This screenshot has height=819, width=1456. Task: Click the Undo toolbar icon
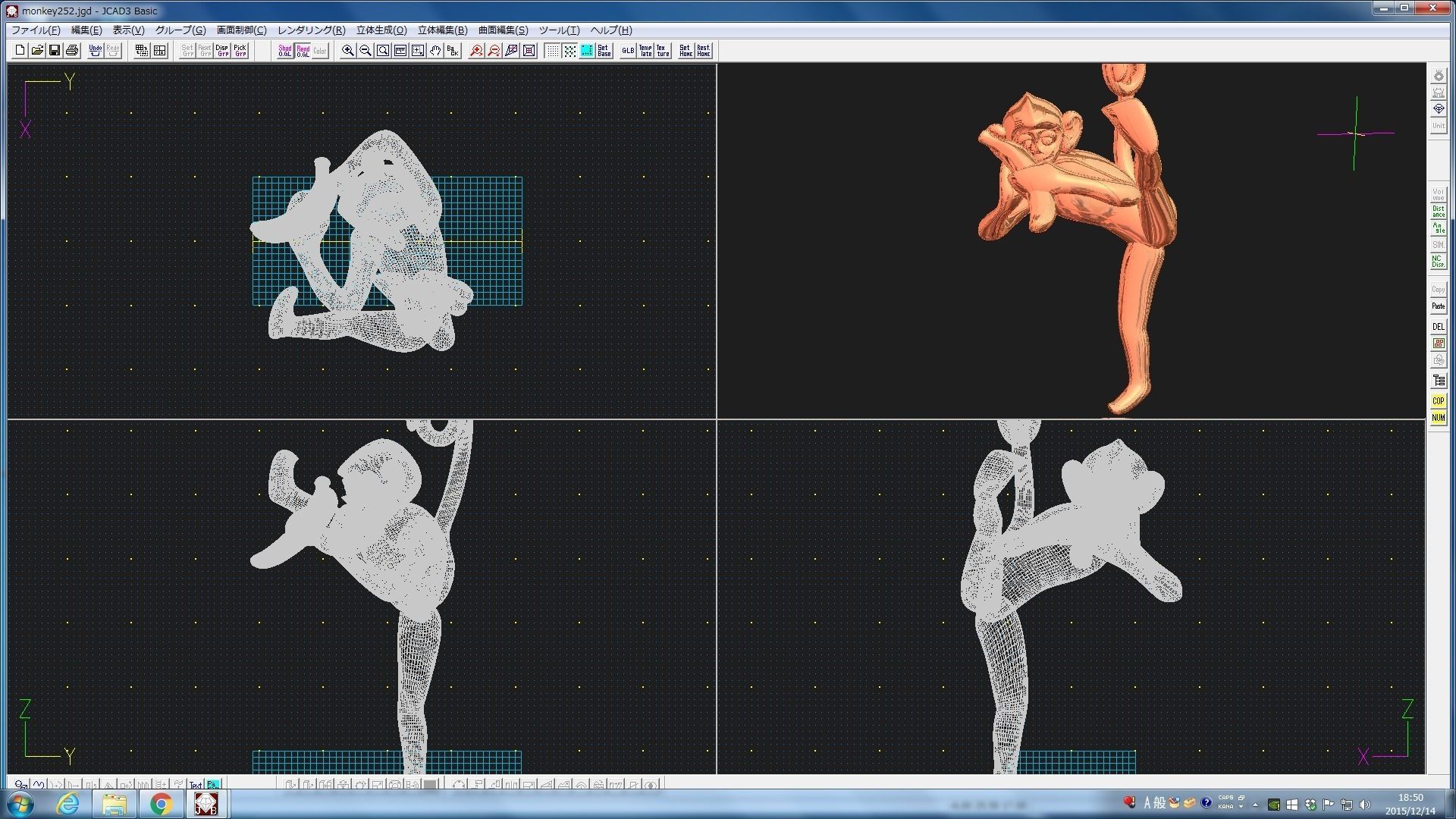pyautogui.click(x=96, y=51)
